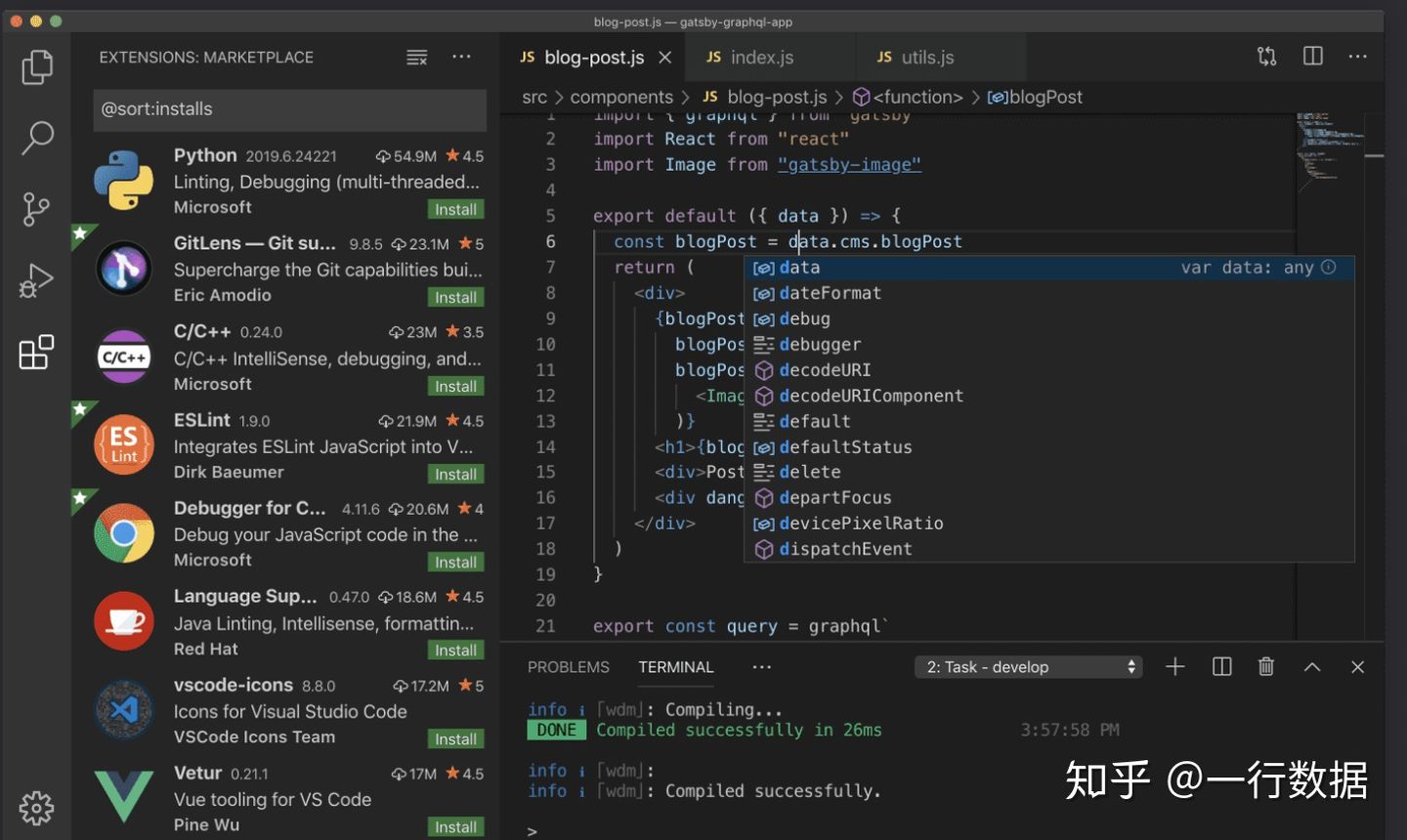
Task: Install the GitLens extension
Action: (455, 297)
